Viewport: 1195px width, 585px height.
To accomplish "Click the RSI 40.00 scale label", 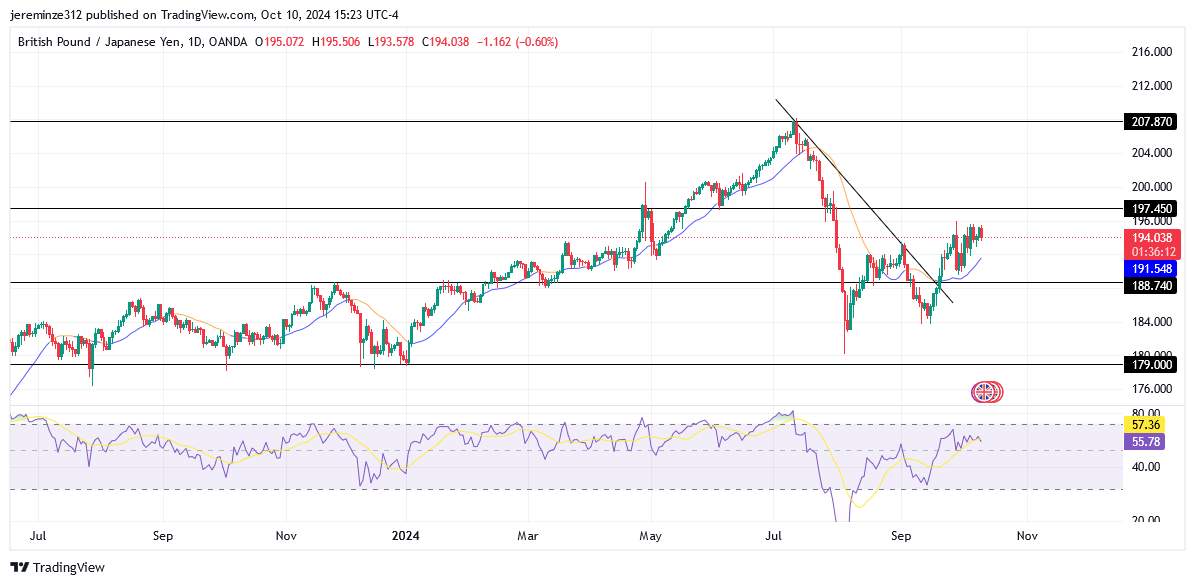I will tap(1146, 467).
